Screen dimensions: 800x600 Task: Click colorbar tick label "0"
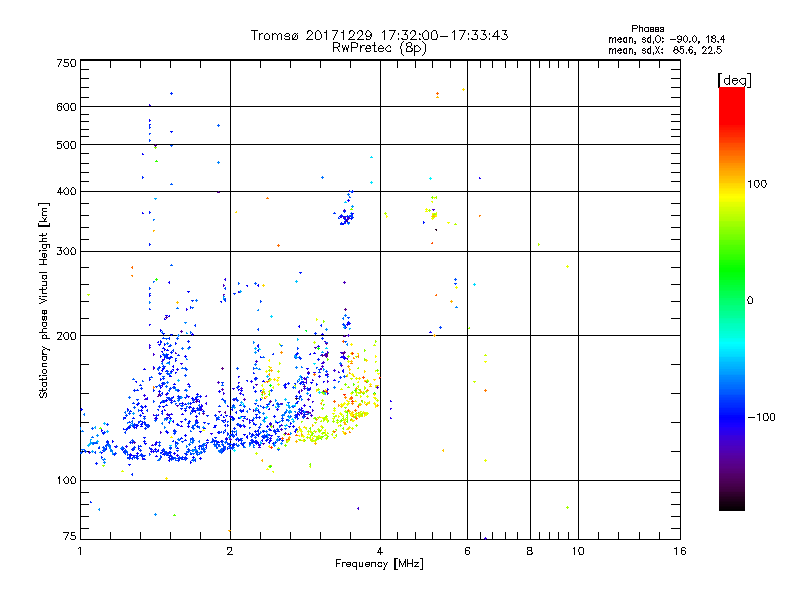750,301
